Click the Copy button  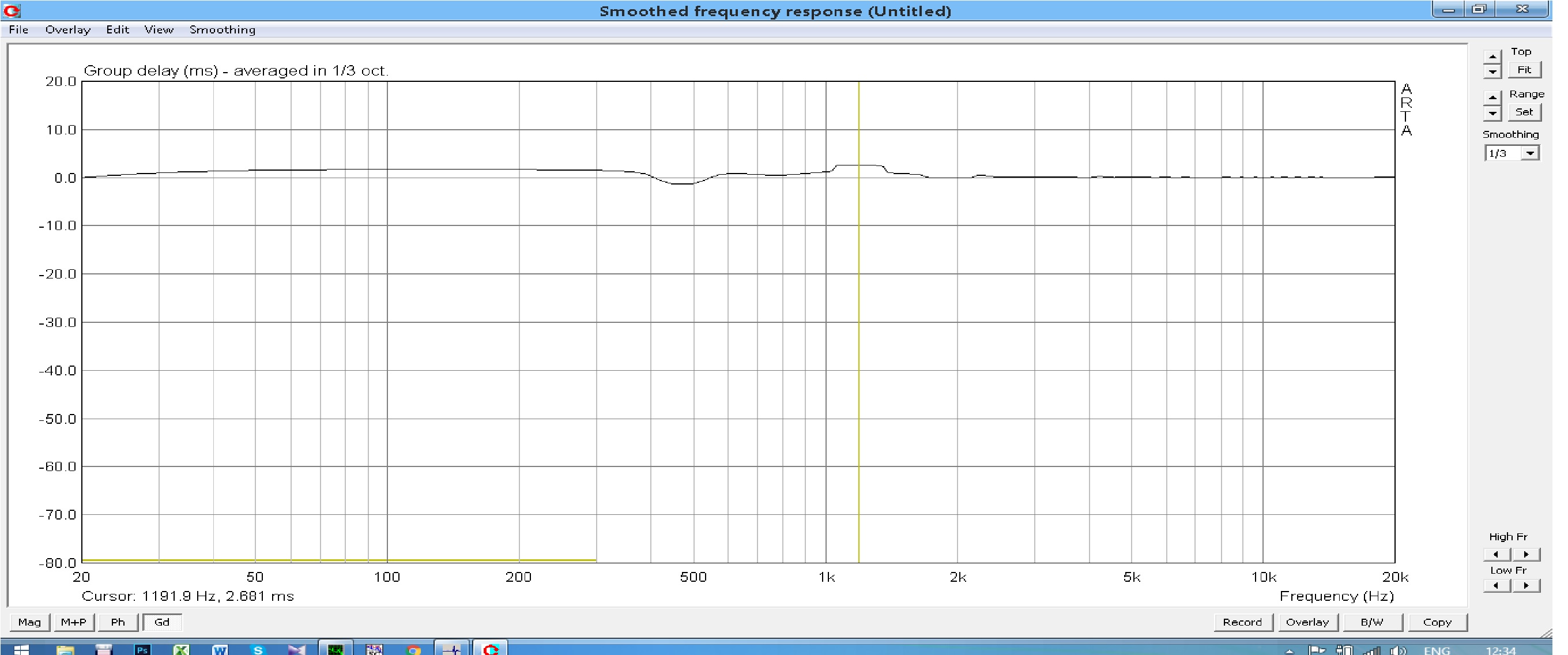(1437, 622)
